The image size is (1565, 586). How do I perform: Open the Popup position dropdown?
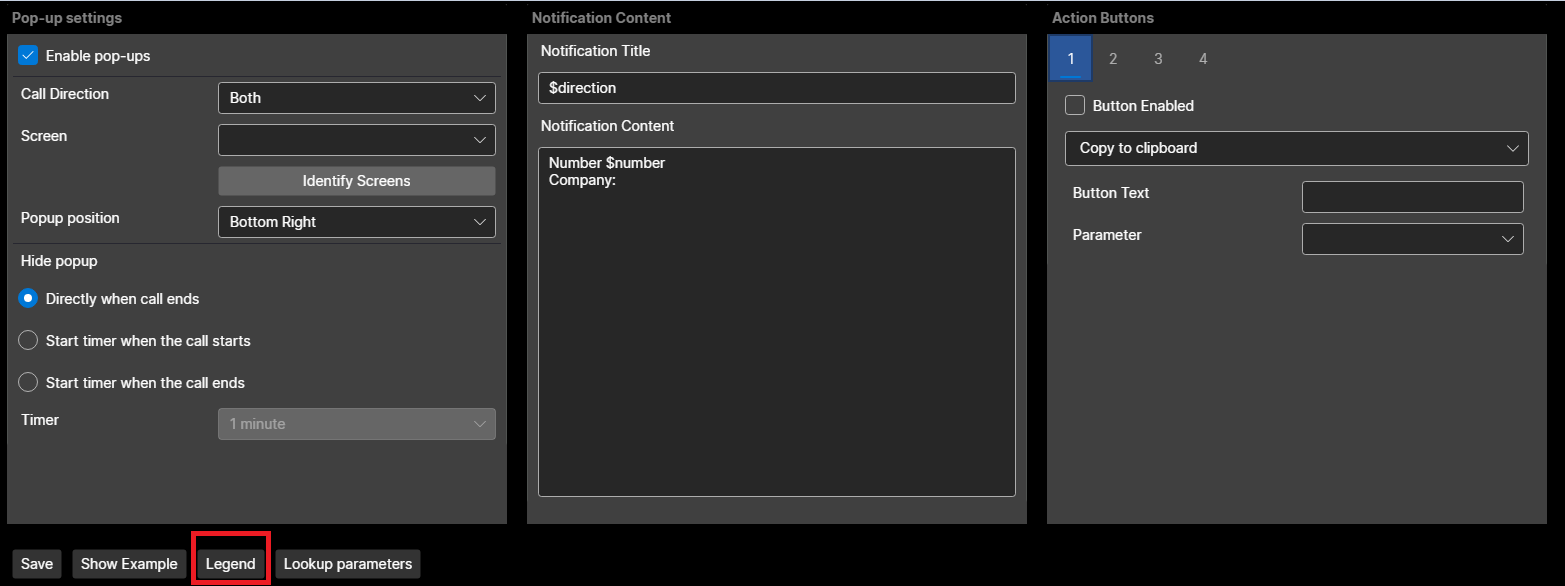pos(357,222)
